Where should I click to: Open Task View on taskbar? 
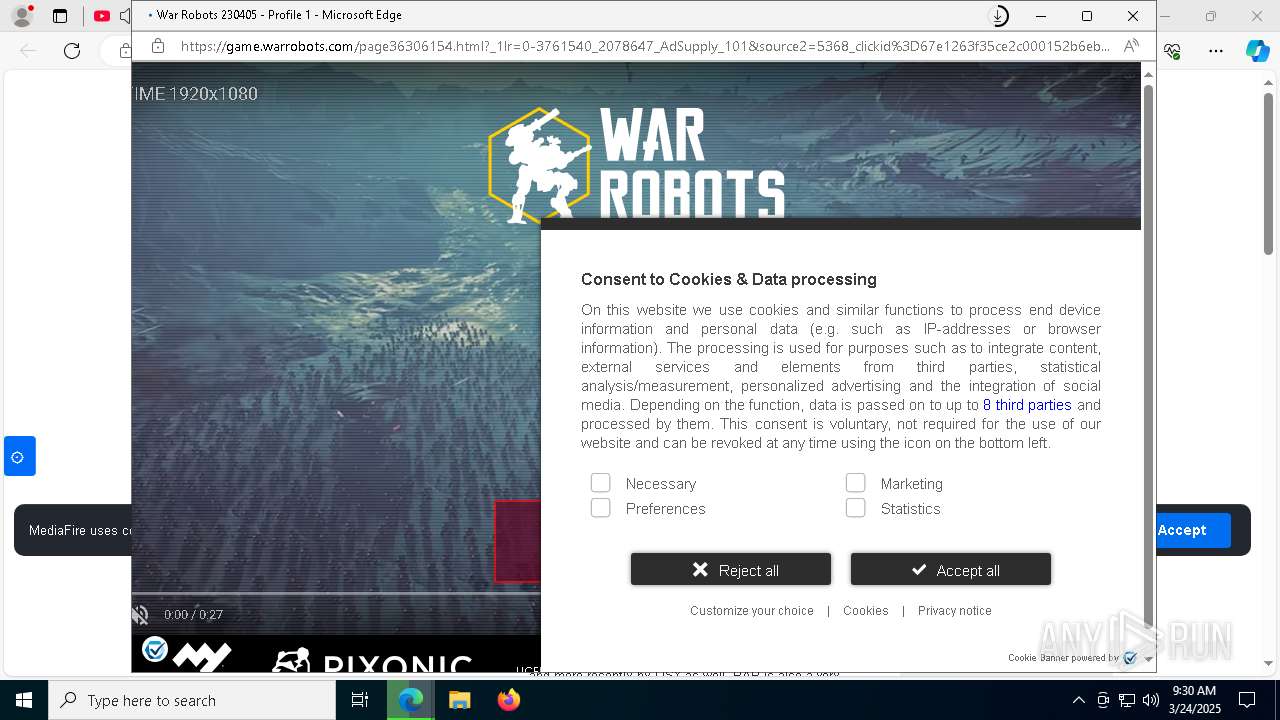click(x=360, y=700)
